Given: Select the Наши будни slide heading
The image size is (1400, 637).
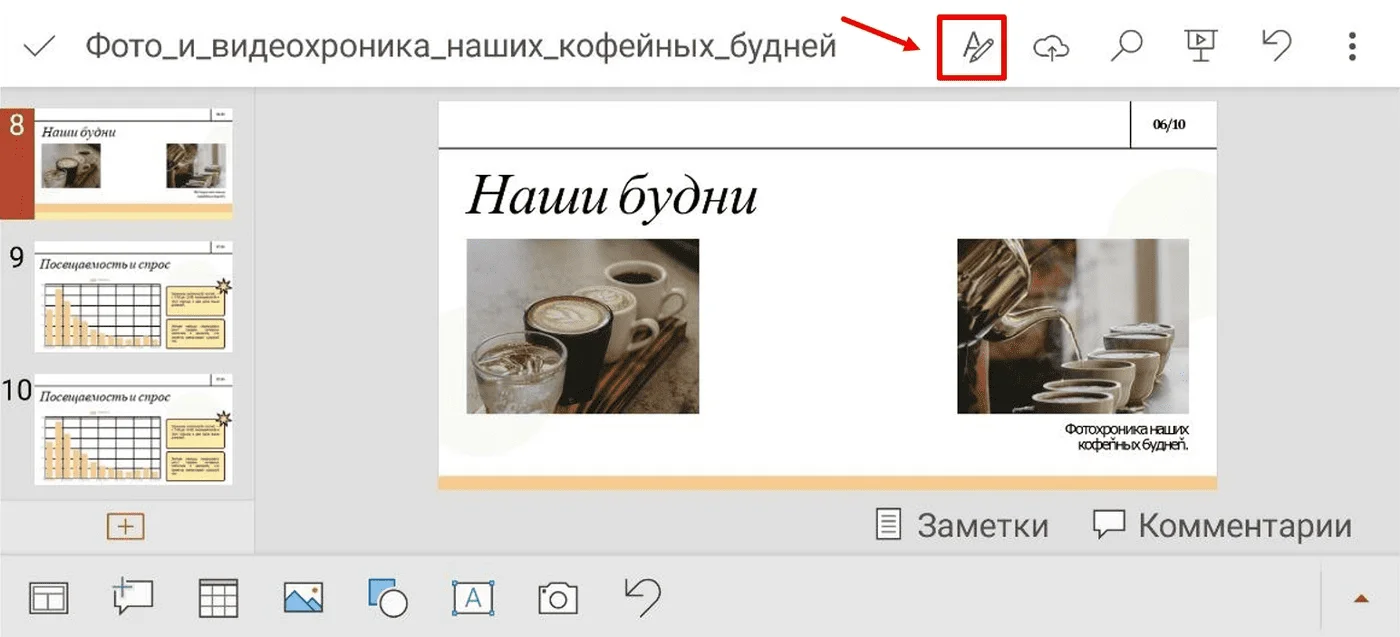Looking at the screenshot, I should coord(612,196).
